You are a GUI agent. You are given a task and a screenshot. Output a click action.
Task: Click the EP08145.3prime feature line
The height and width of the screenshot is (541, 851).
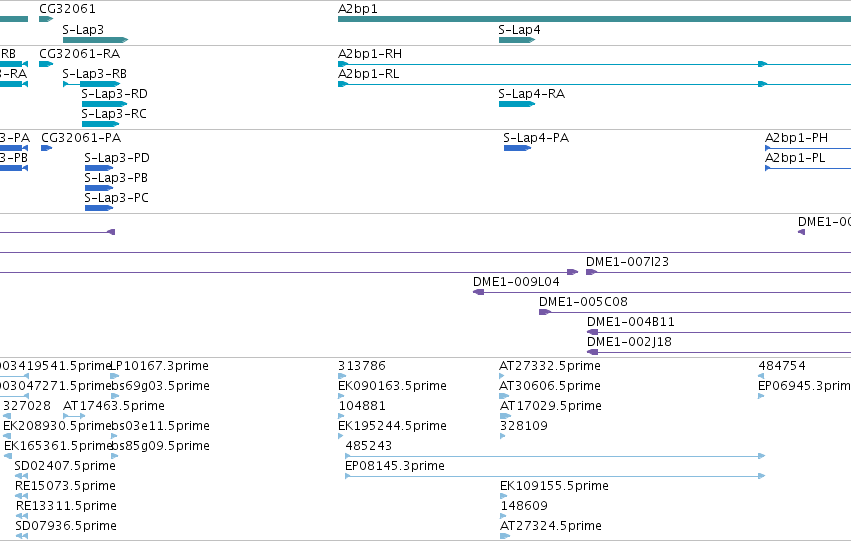pos(555,476)
